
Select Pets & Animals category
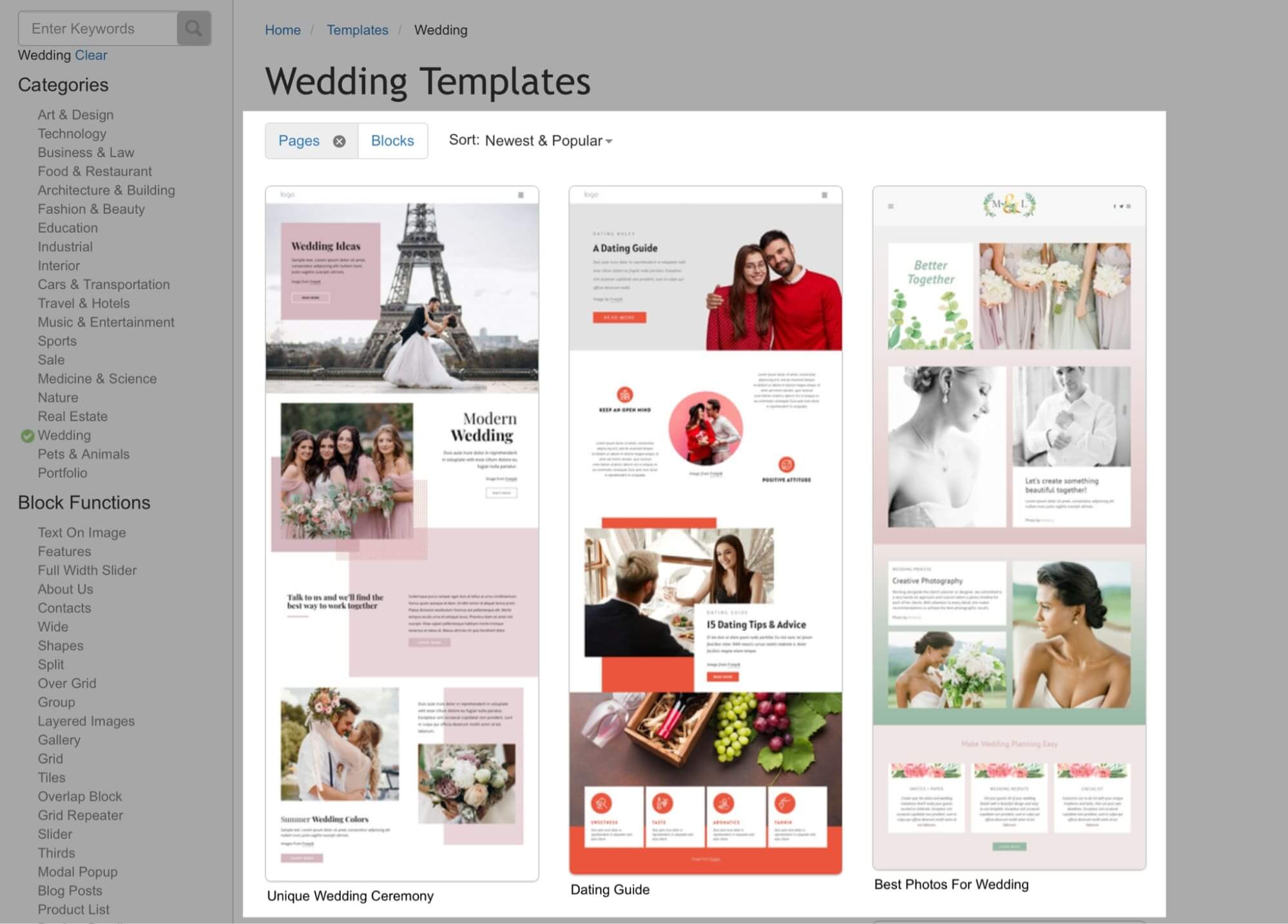[83, 454]
